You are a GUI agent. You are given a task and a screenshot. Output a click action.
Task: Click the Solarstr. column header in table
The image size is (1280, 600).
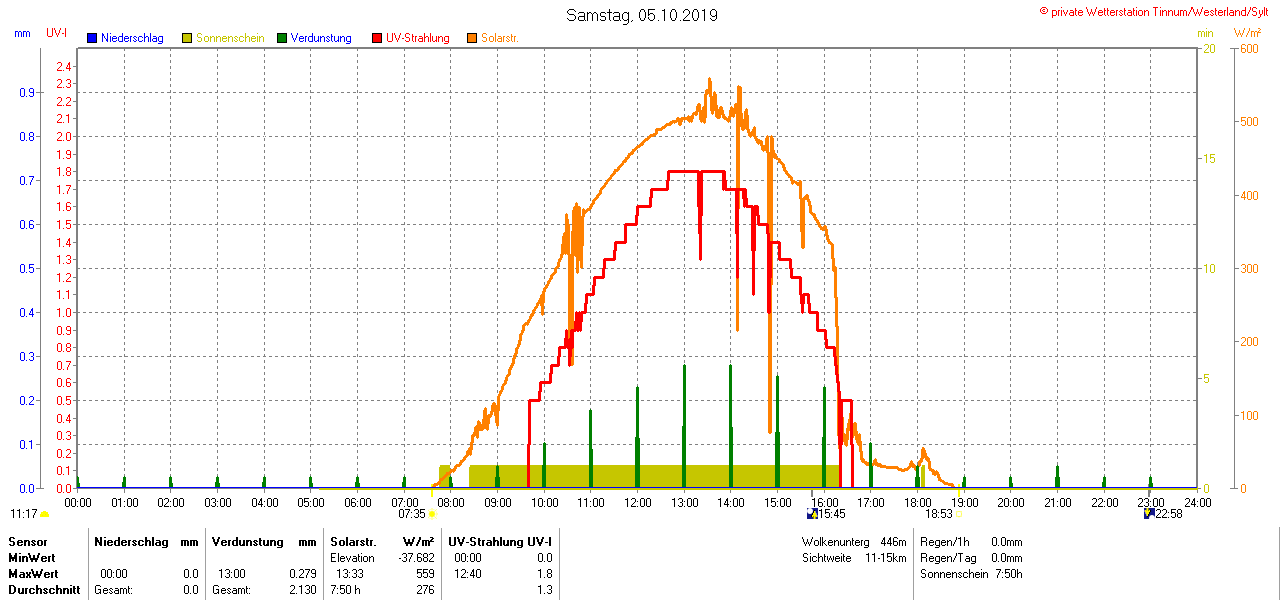click(x=353, y=541)
